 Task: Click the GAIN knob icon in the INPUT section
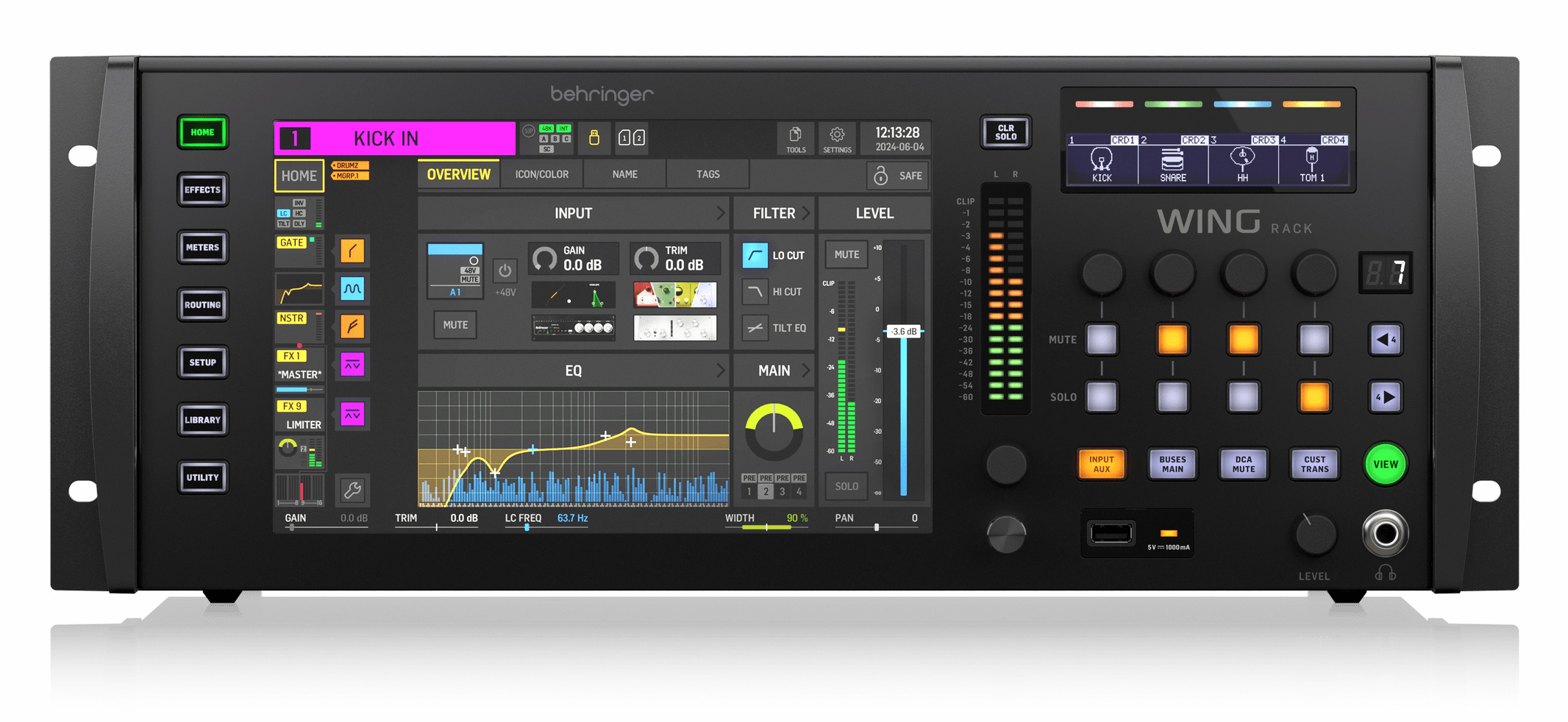pos(545,258)
